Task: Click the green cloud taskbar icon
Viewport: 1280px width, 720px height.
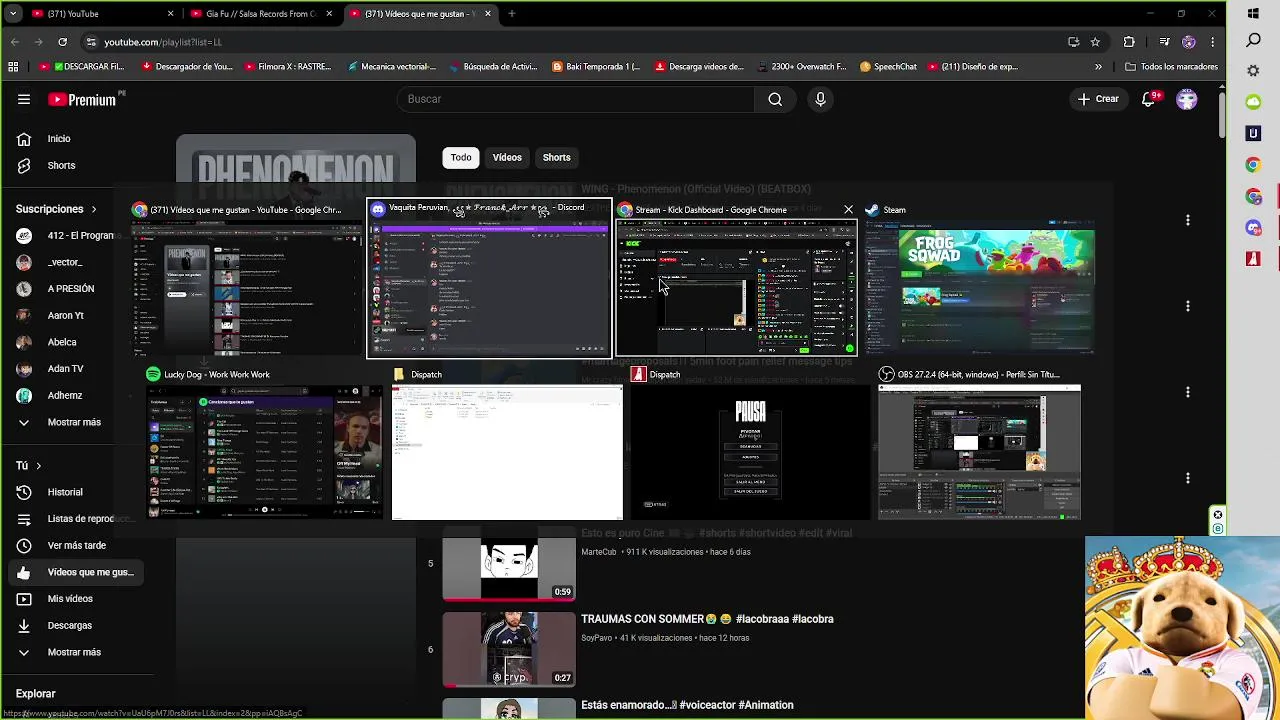Action: pyautogui.click(x=1254, y=102)
